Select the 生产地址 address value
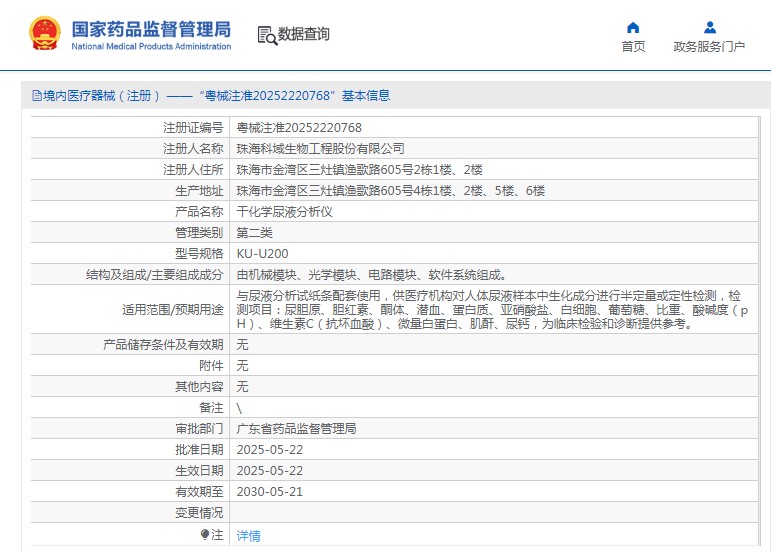 click(x=391, y=191)
